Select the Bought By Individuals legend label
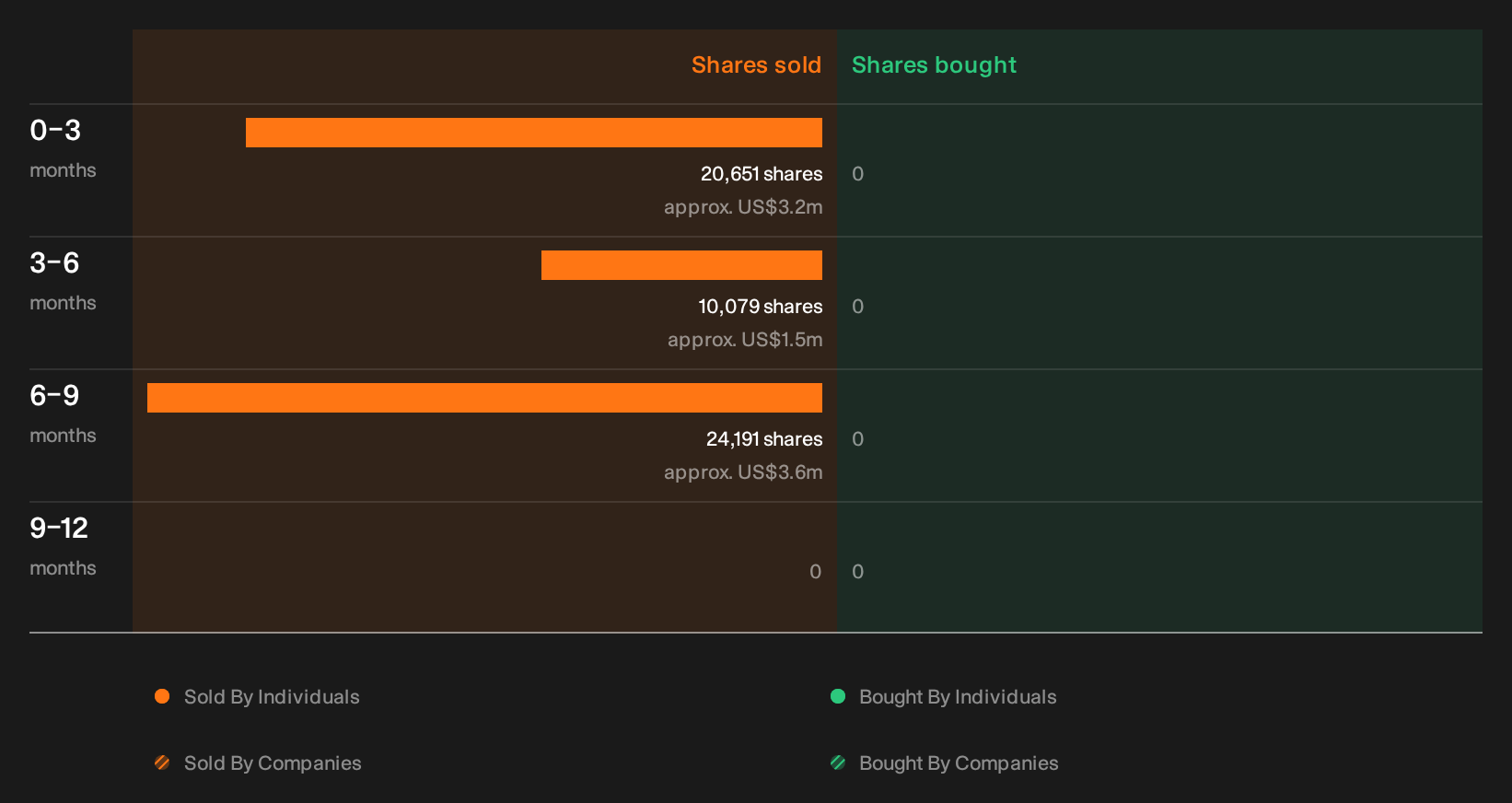 tap(958, 697)
